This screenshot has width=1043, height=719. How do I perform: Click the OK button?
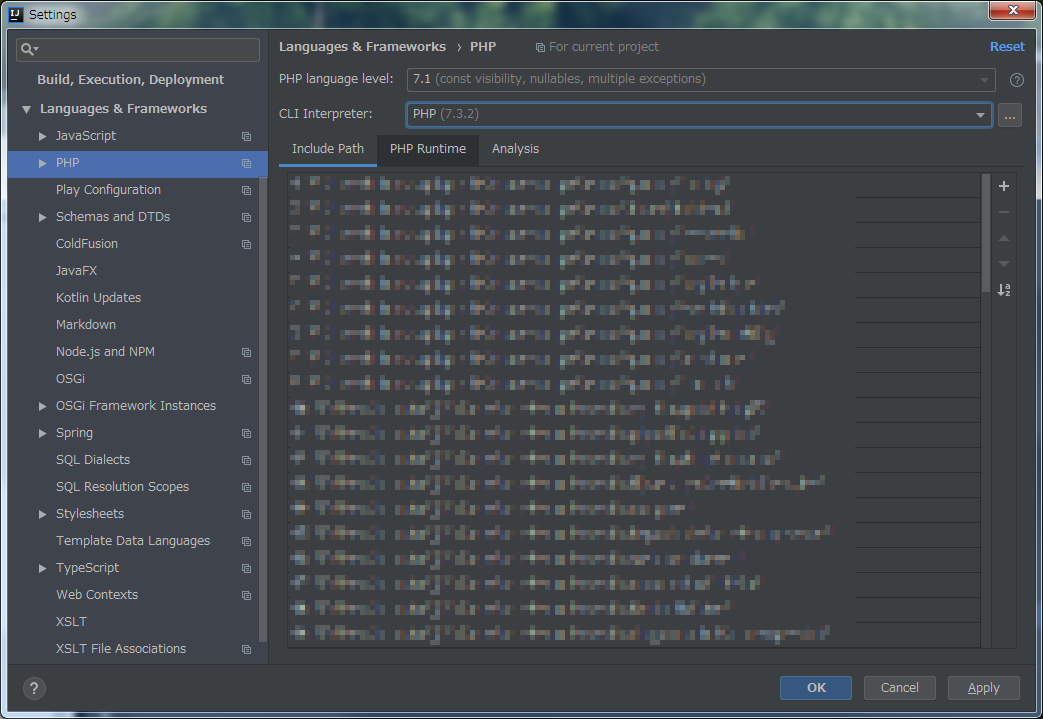pos(816,688)
